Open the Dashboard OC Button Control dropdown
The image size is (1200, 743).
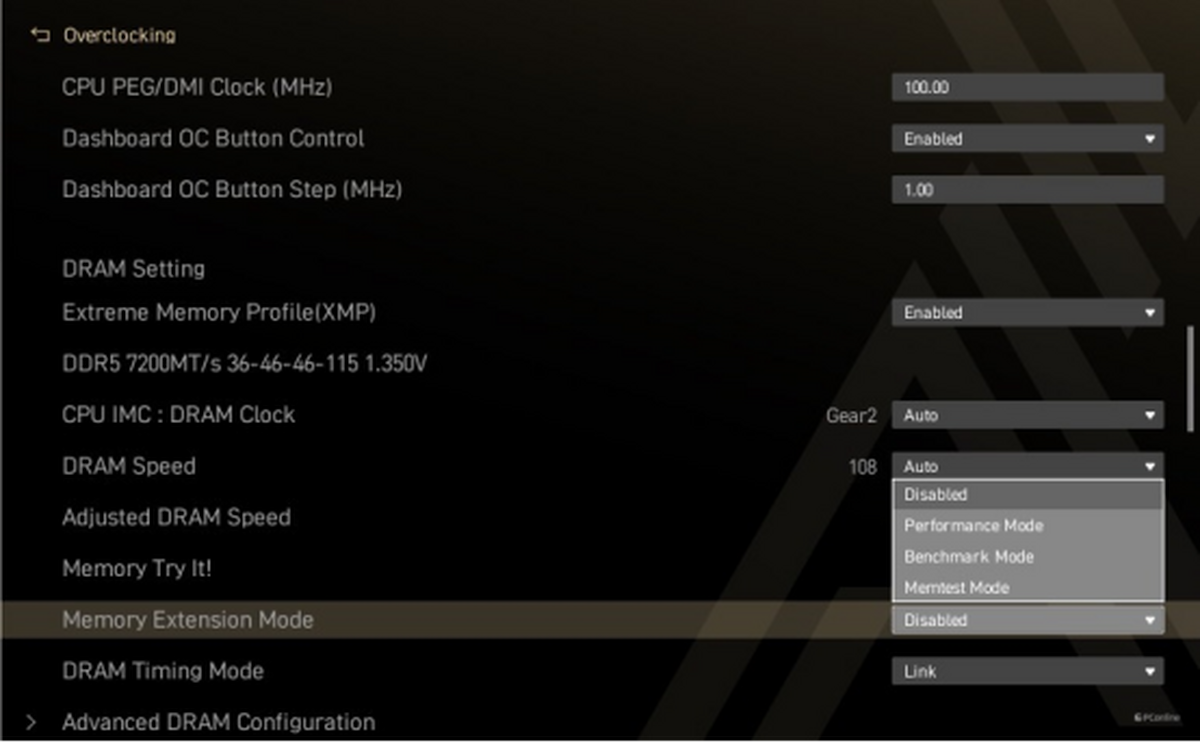(x=1027, y=139)
